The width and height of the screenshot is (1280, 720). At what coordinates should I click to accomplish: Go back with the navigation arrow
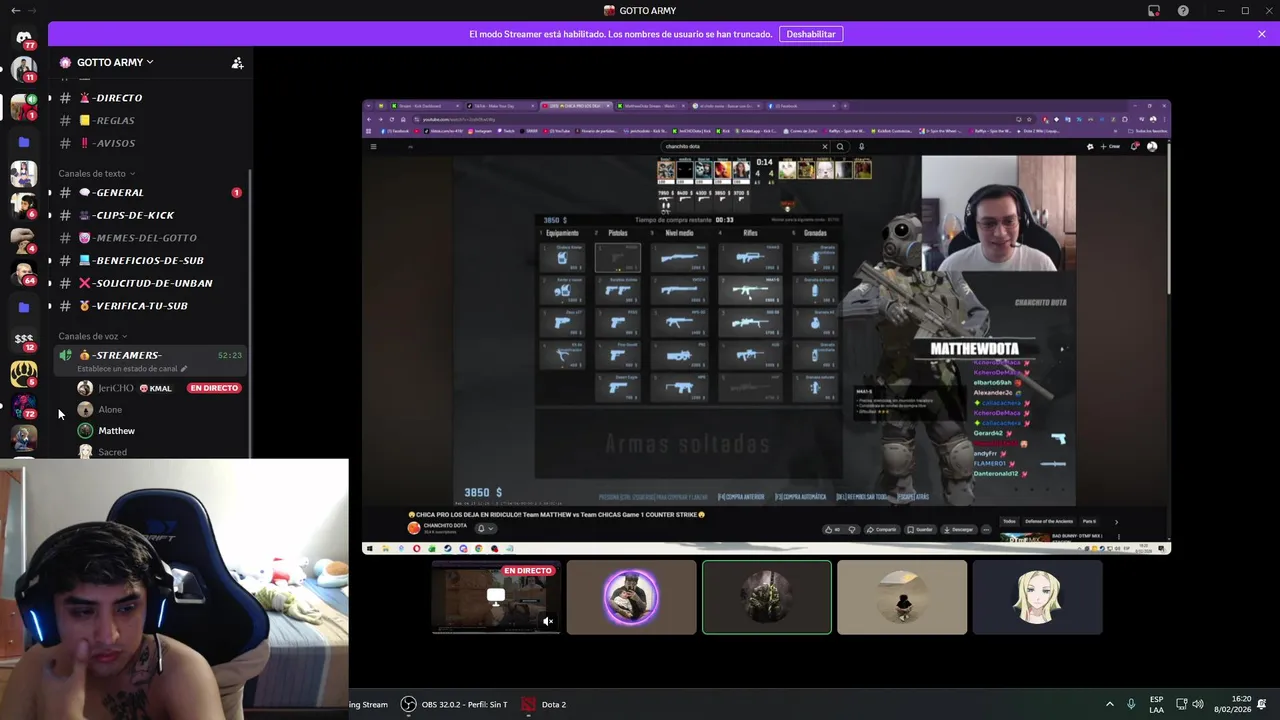(15, 10)
